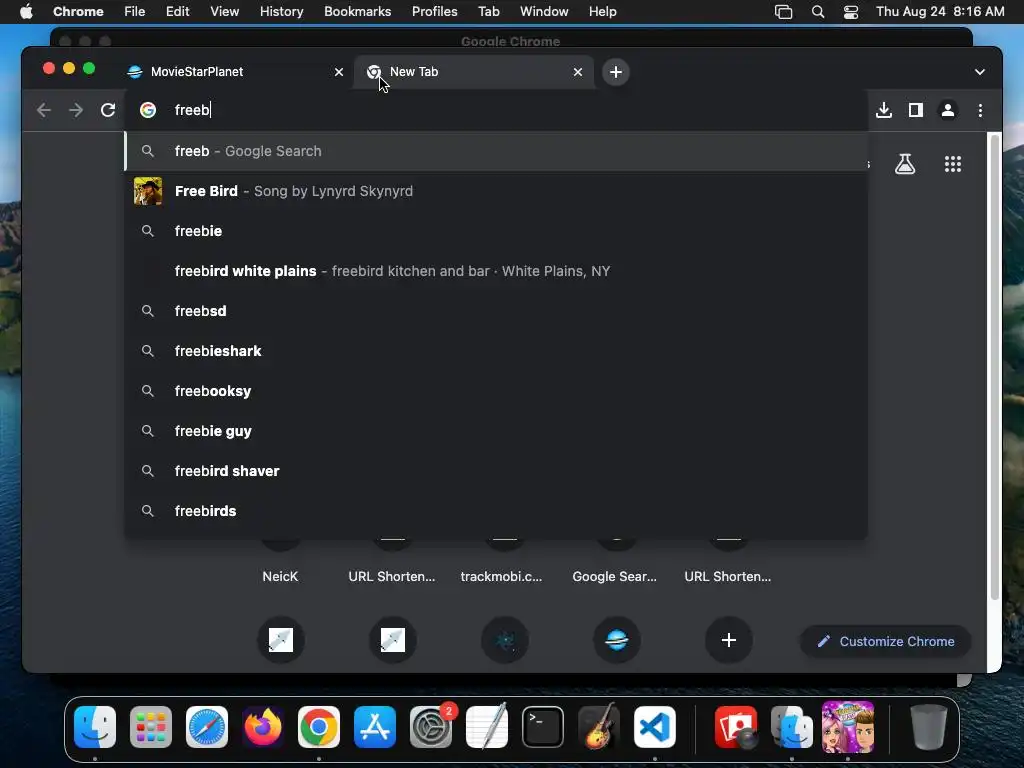Select the New Tab tab
This screenshot has width=1024, height=768.
point(474,72)
